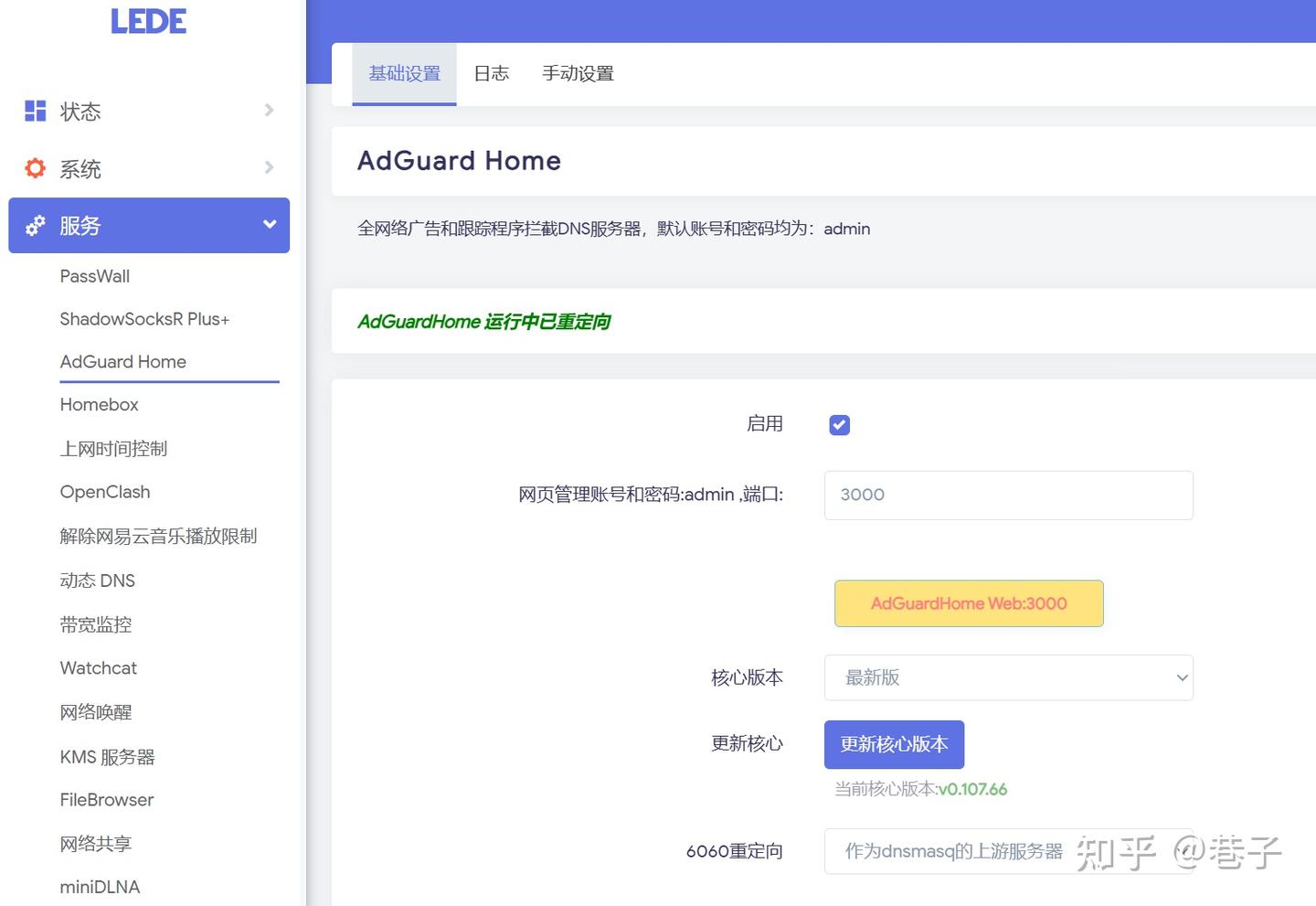Click the port 3000 input field

pos(1008,495)
